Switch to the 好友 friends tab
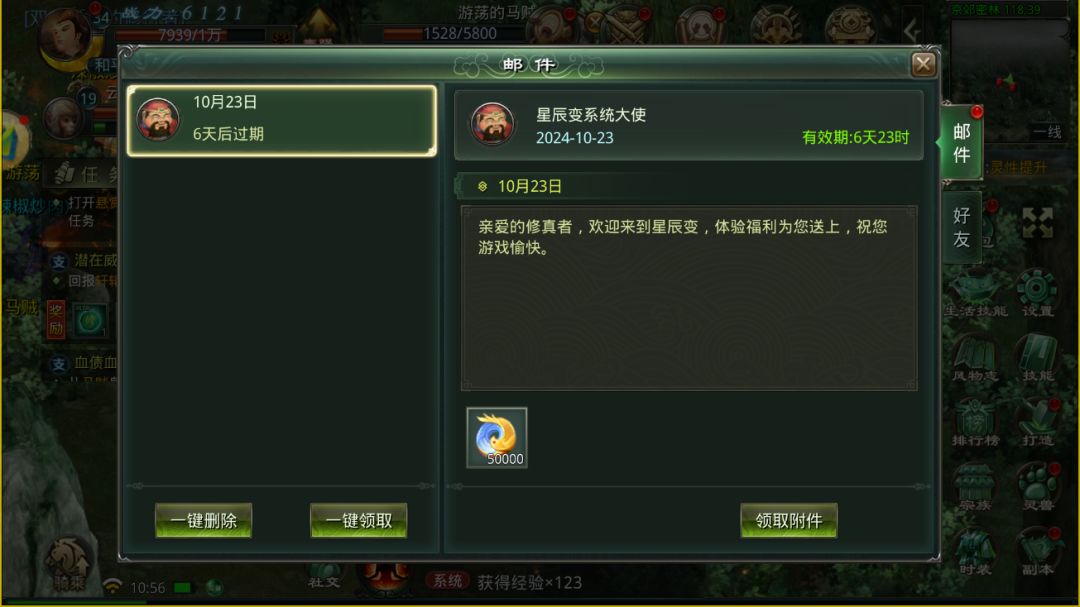 click(x=962, y=227)
